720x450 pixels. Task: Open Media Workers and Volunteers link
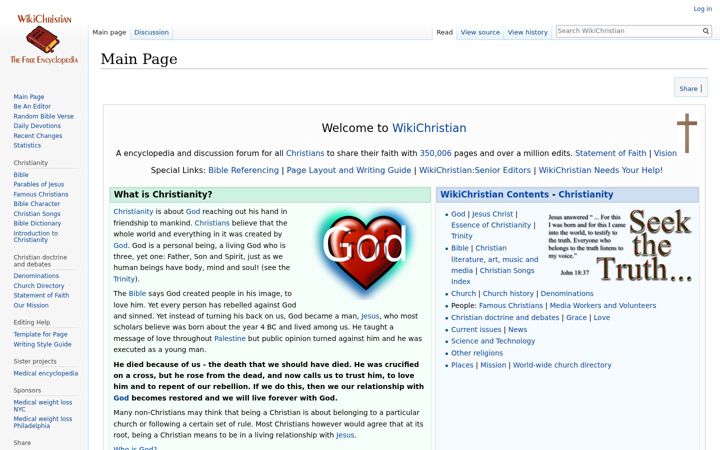click(602, 306)
